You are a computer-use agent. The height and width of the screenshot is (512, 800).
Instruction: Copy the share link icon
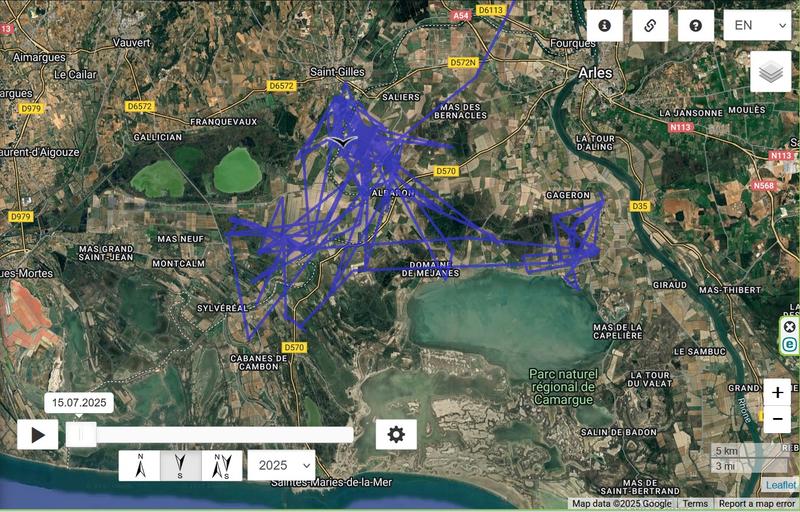tap(650, 25)
